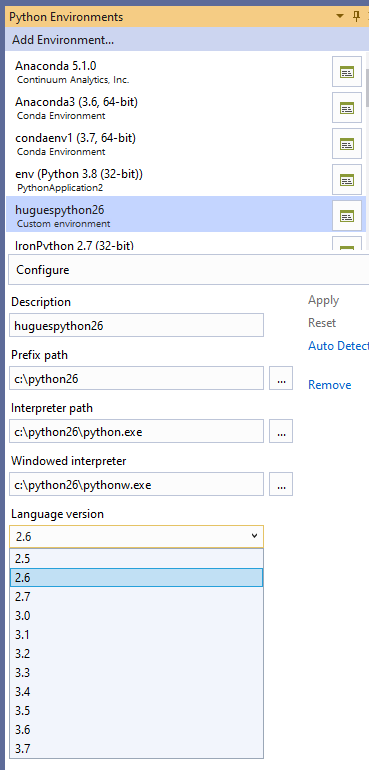Image resolution: width=369 pixels, height=770 pixels.
Task: Choose language version 3.2
Action: (x=137, y=654)
